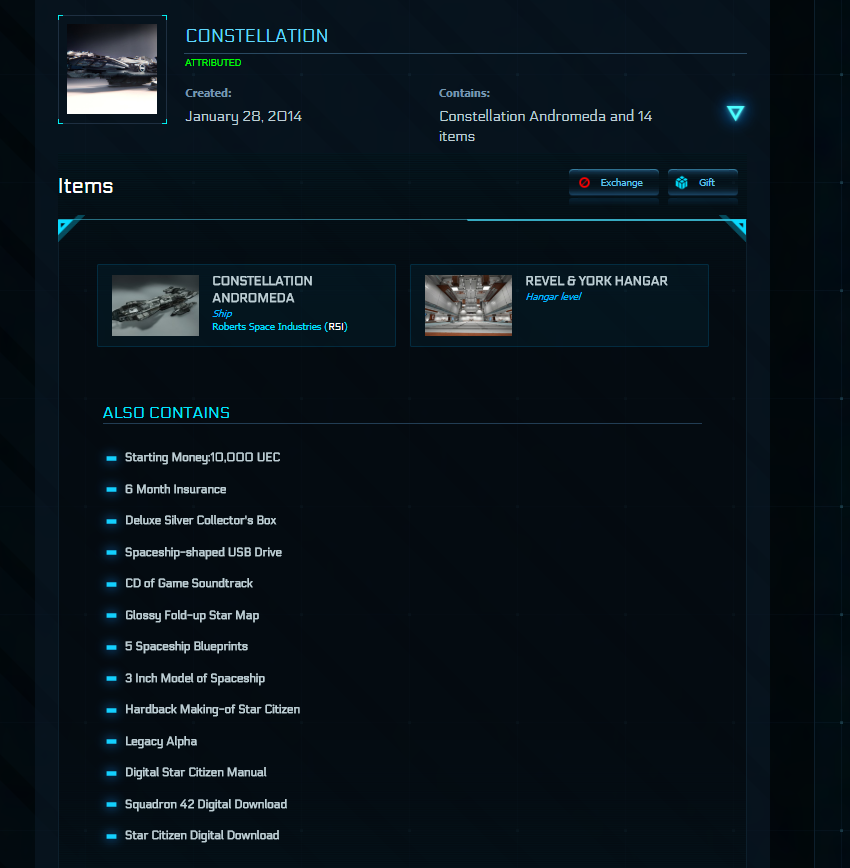Click the Hangar level label
Viewport: 850px width, 868px height.
pyautogui.click(x=553, y=297)
